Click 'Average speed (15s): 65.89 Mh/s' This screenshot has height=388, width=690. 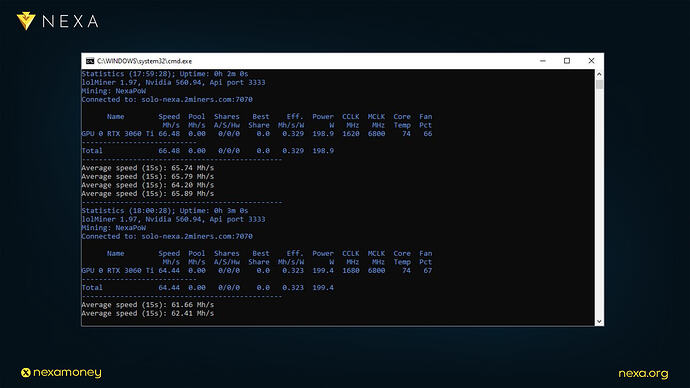coord(147,194)
